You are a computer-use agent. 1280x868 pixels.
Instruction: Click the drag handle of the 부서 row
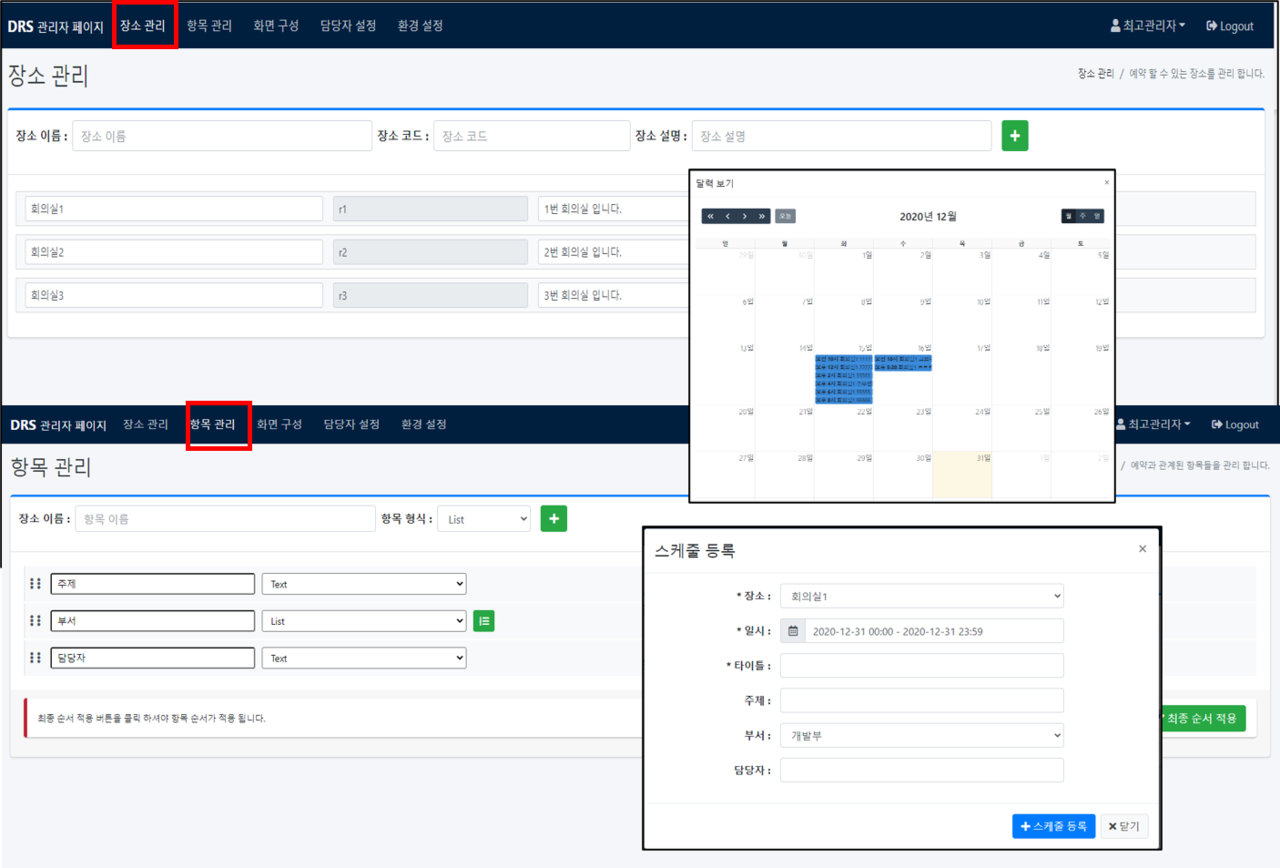point(36,621)
